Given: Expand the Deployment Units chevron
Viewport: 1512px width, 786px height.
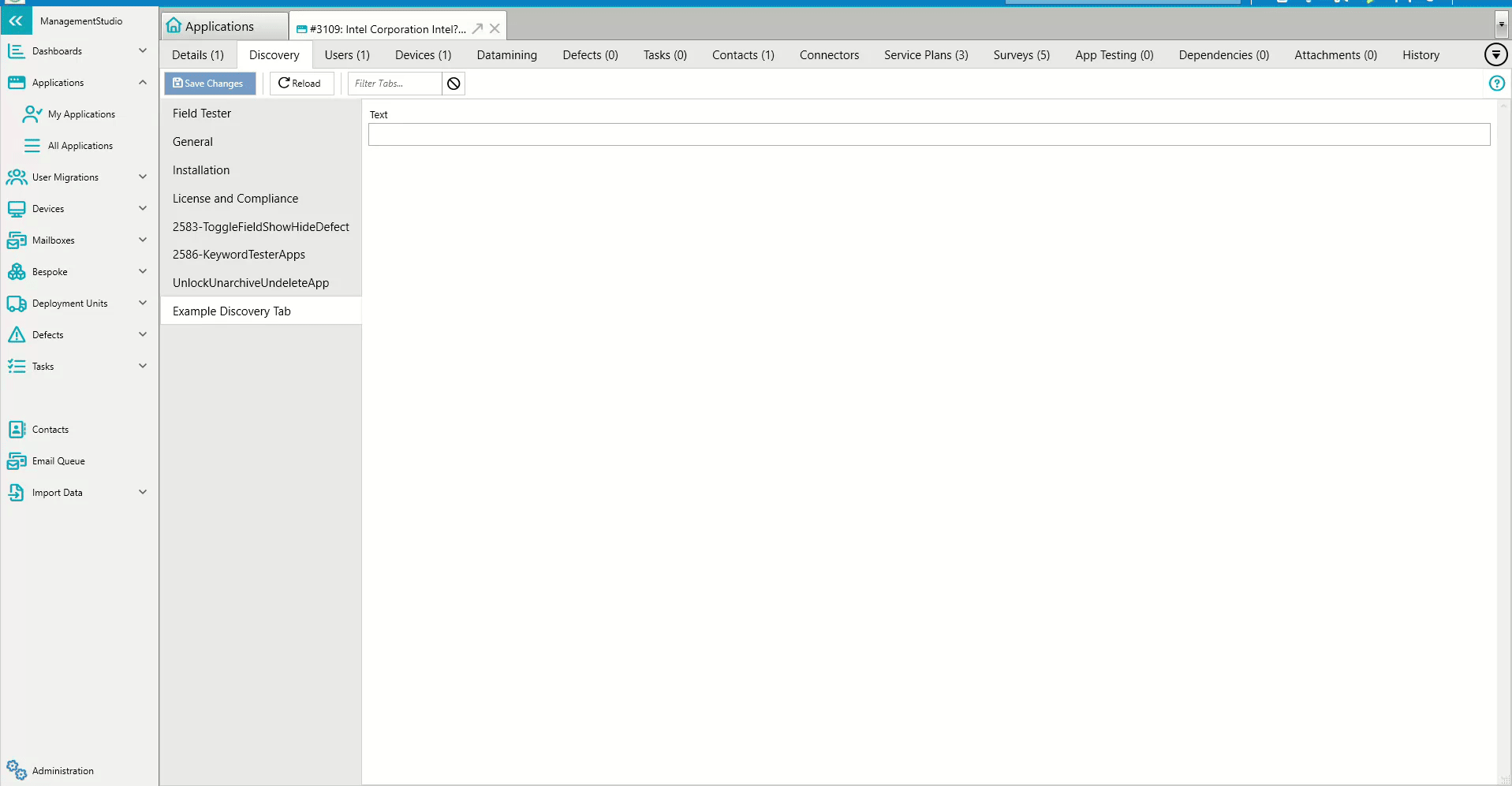Looking at the screenshot, I should (143, 303).
